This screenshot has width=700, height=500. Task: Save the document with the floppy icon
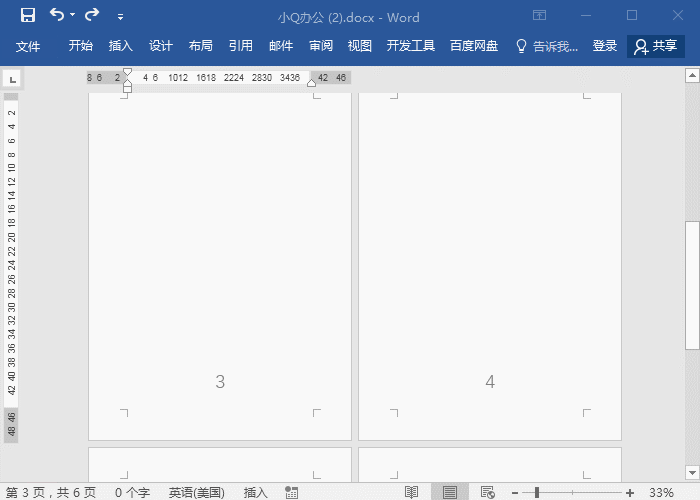point(28,16)
